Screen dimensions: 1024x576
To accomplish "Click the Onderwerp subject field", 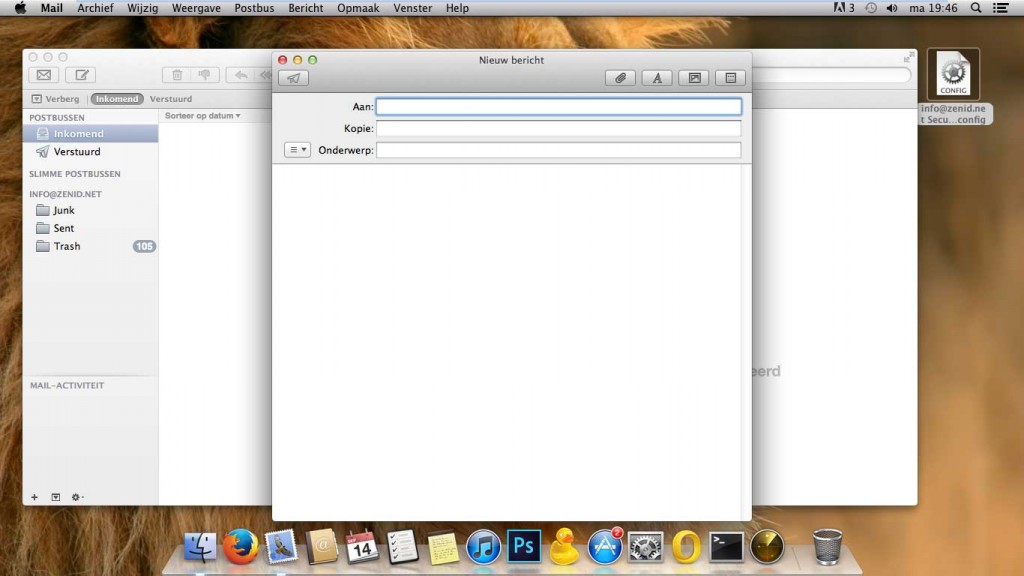I will [558, 150].
